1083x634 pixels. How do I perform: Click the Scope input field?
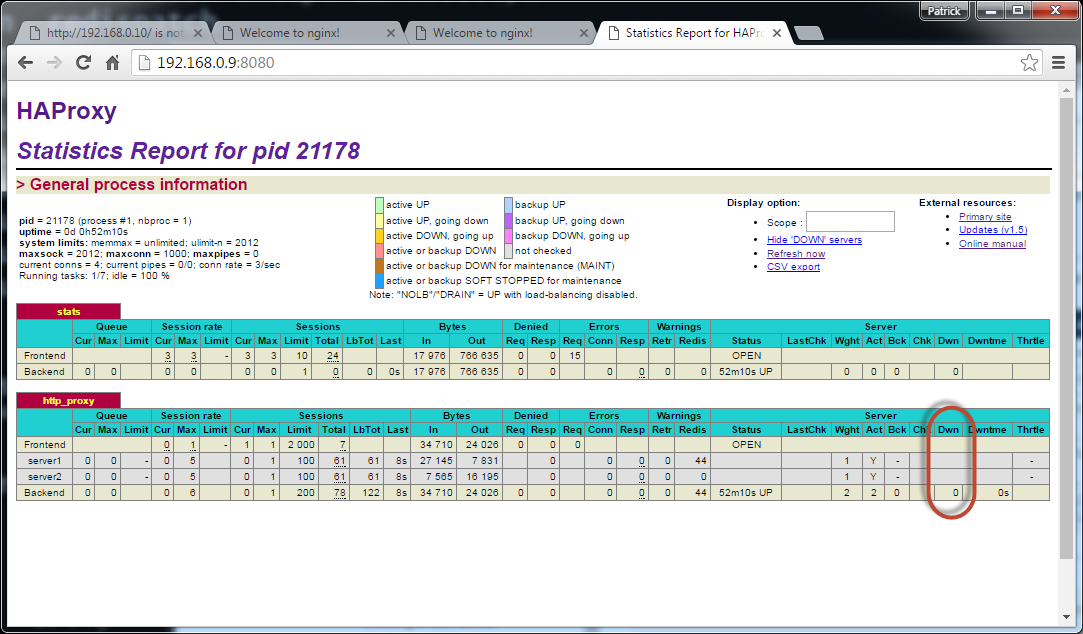pyautogui.click(x=850, y=222)
